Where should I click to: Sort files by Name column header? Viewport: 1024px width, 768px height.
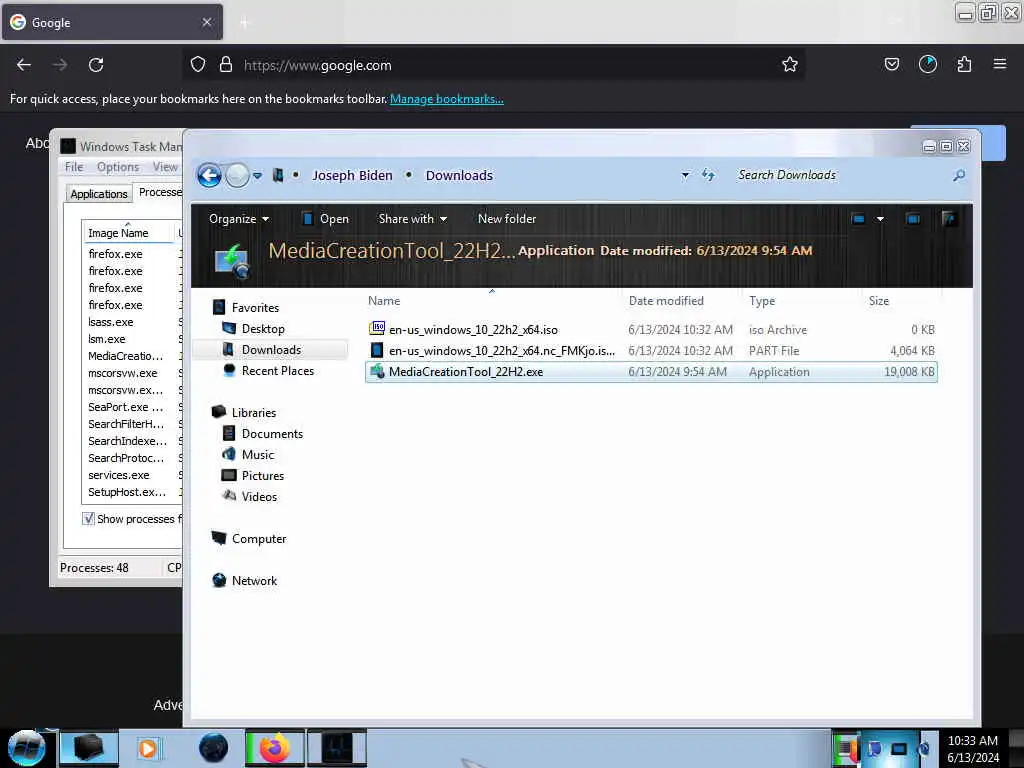coord(384,301)
